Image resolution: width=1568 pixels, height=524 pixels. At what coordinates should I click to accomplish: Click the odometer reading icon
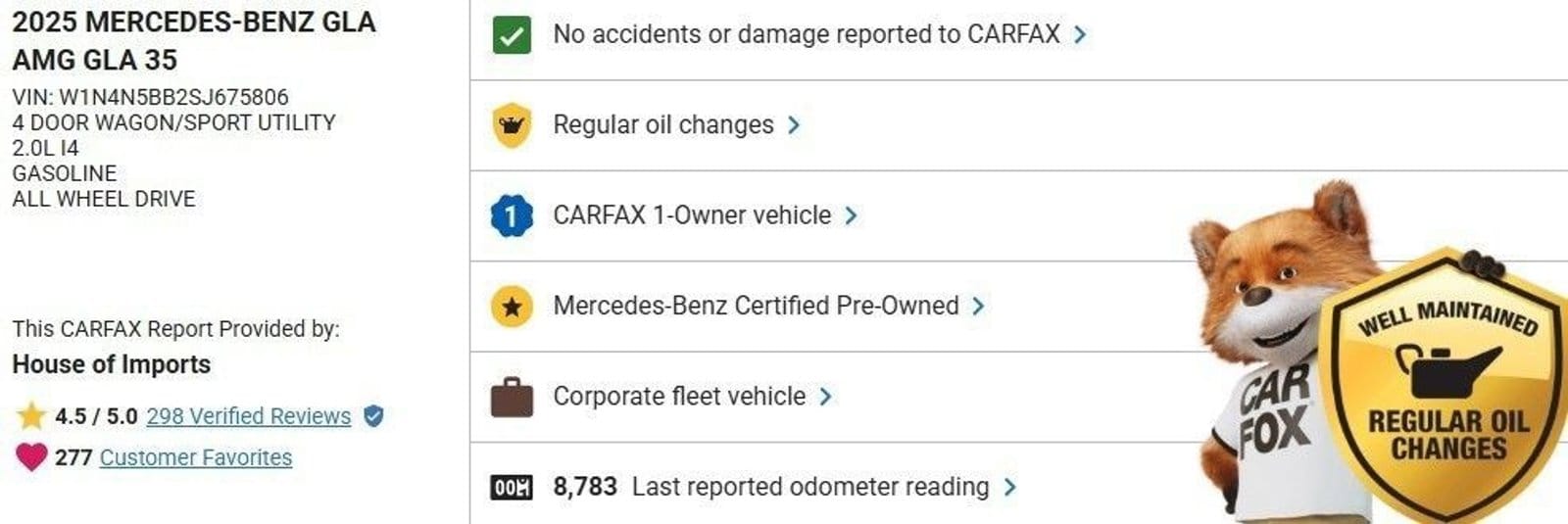[512, 488]
